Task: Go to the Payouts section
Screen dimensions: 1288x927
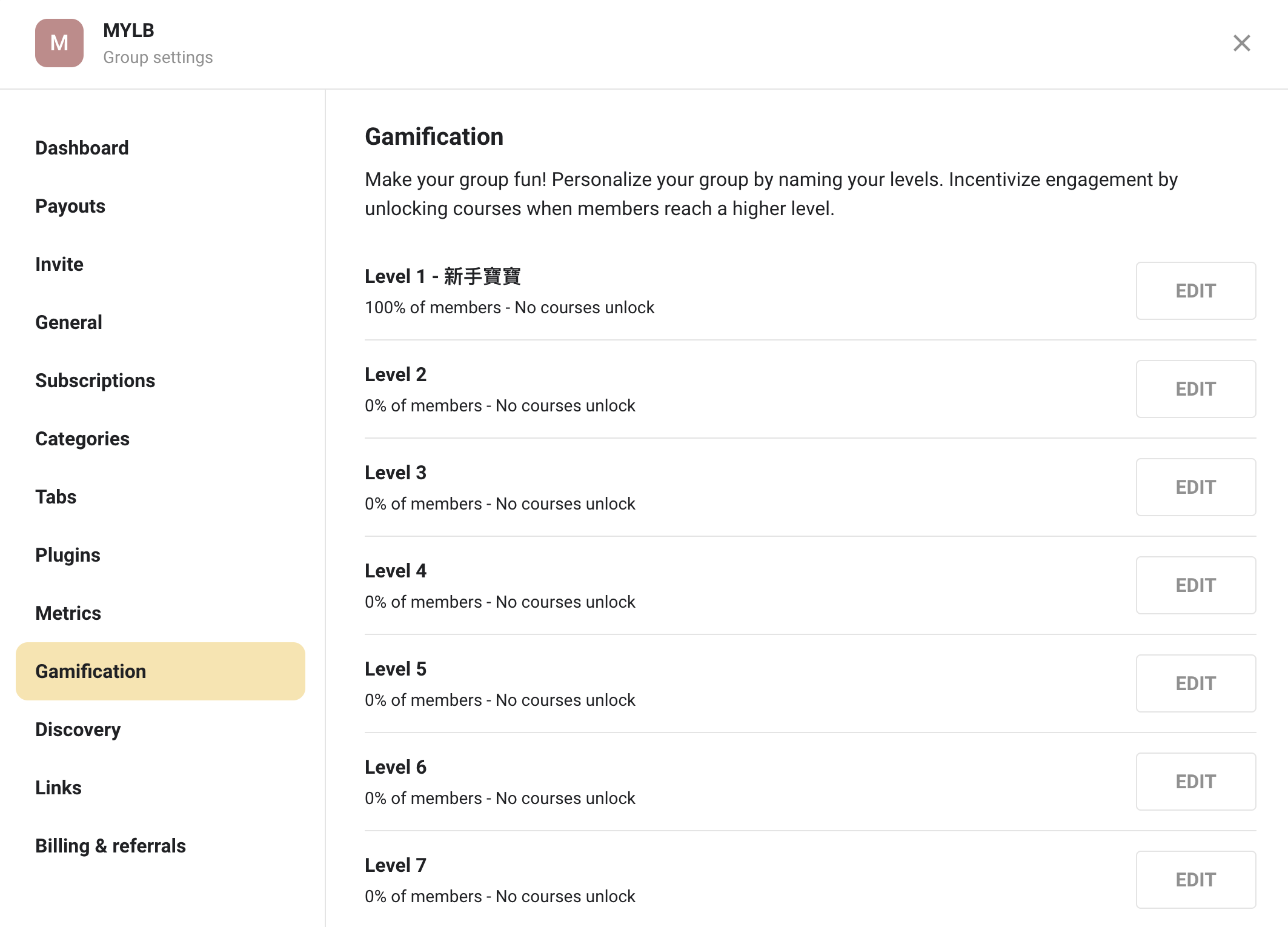Action: click(70, 206)
